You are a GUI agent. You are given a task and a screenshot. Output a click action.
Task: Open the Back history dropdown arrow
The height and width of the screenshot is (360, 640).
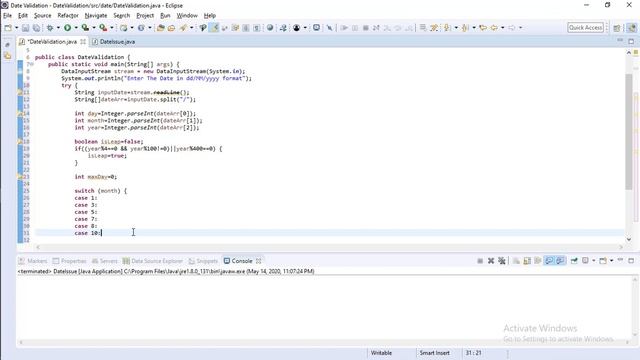click(502, 28)
